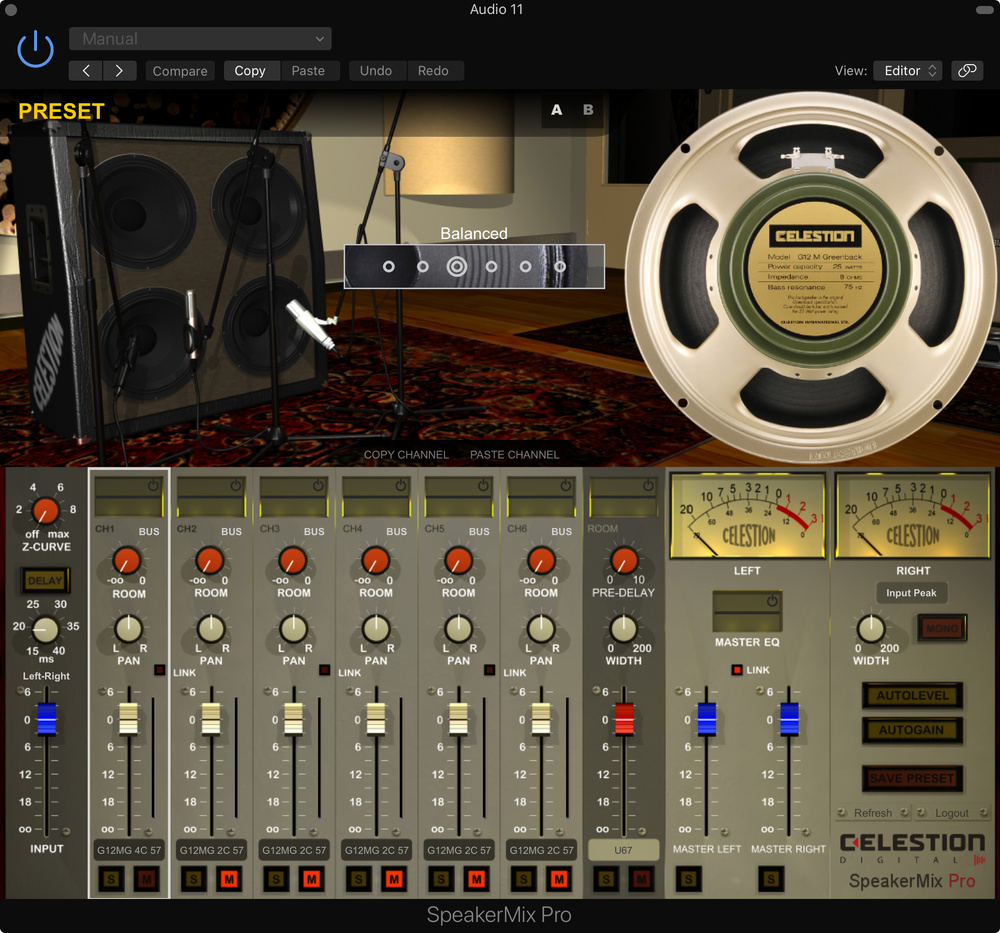Click the PRESET label
This screenshot has width=1000, height=933.
tap(60, 111)
